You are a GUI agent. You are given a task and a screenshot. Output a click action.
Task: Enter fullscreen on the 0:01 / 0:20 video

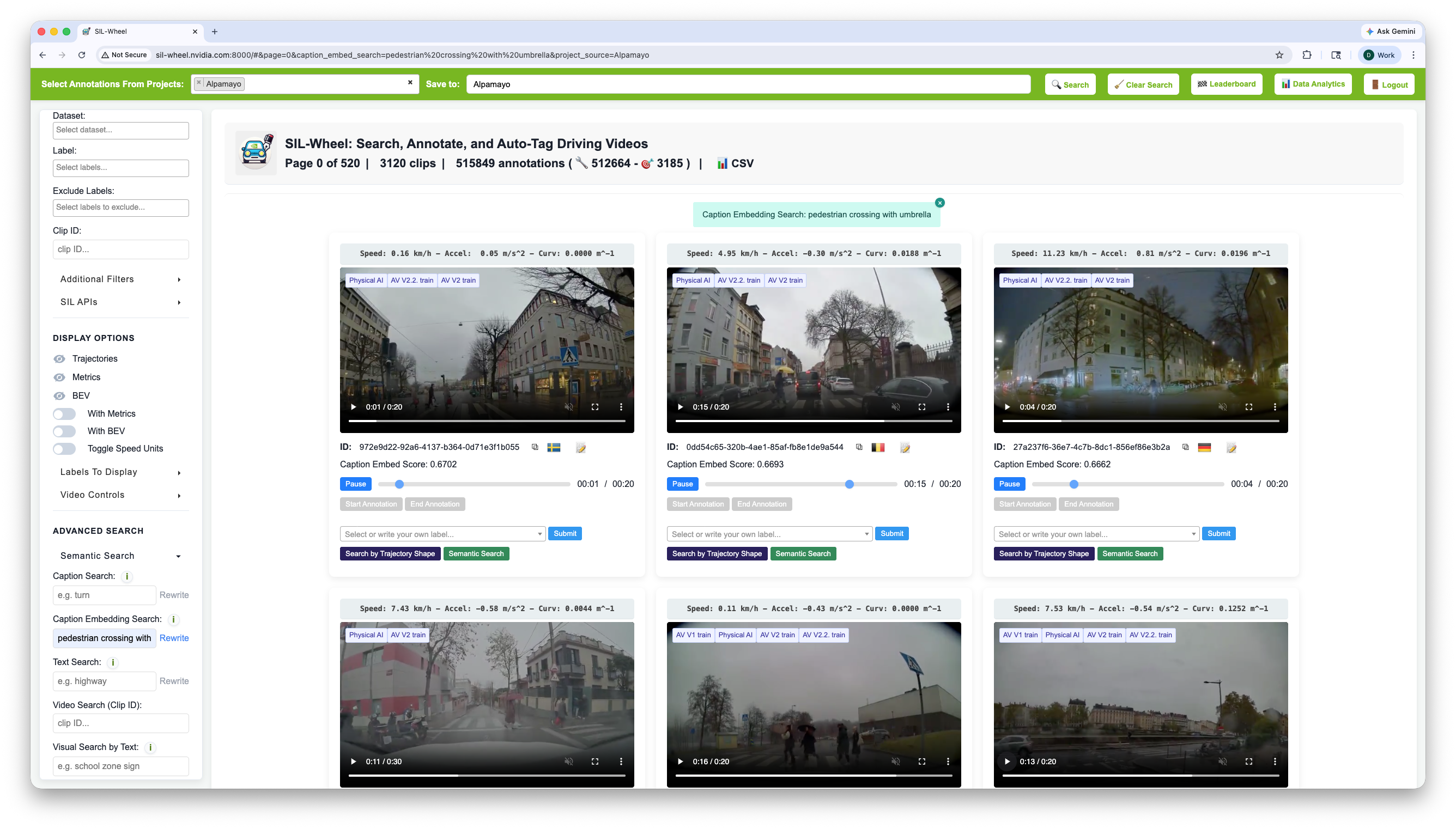pyautogui.click(x=594, y=407)
